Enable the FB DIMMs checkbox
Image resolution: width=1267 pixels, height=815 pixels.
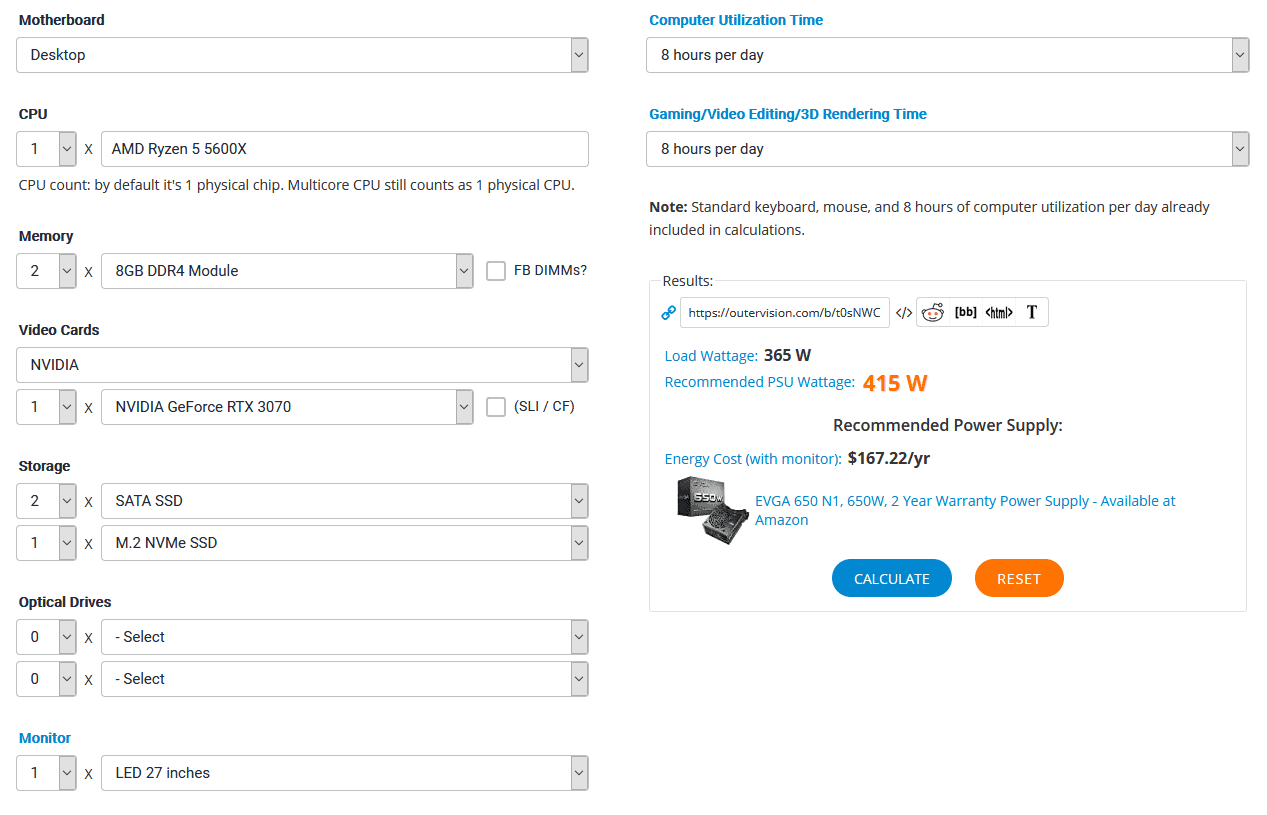[496, 271]
